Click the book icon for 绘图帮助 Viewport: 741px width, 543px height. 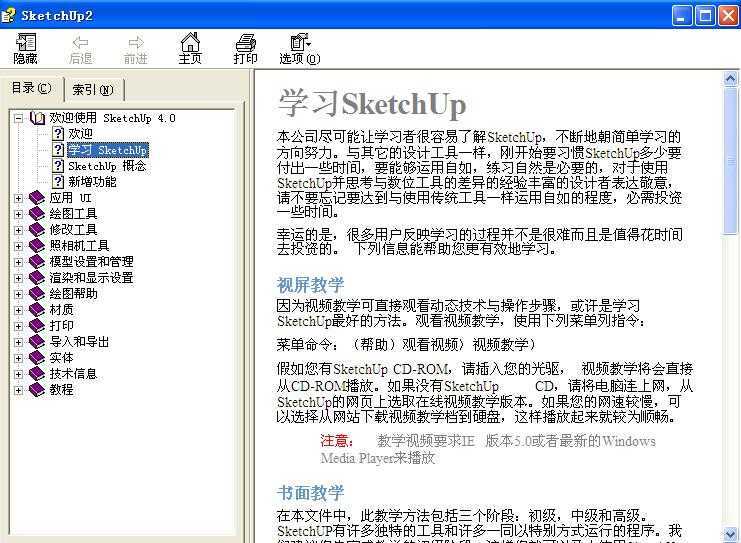(x=37, y=294)
